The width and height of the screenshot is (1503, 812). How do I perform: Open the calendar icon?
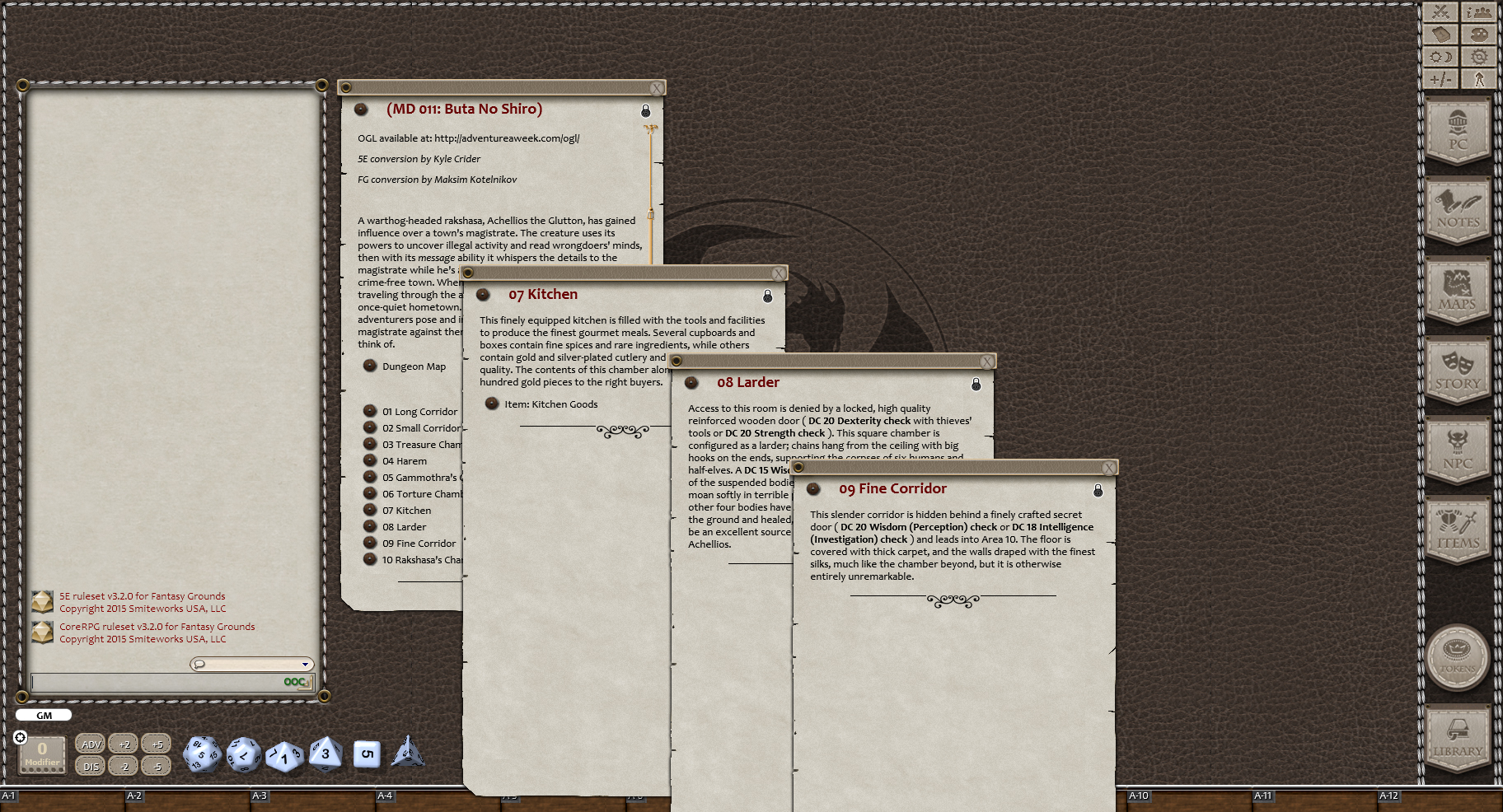pyautogui.click(x=1440, y=34)
